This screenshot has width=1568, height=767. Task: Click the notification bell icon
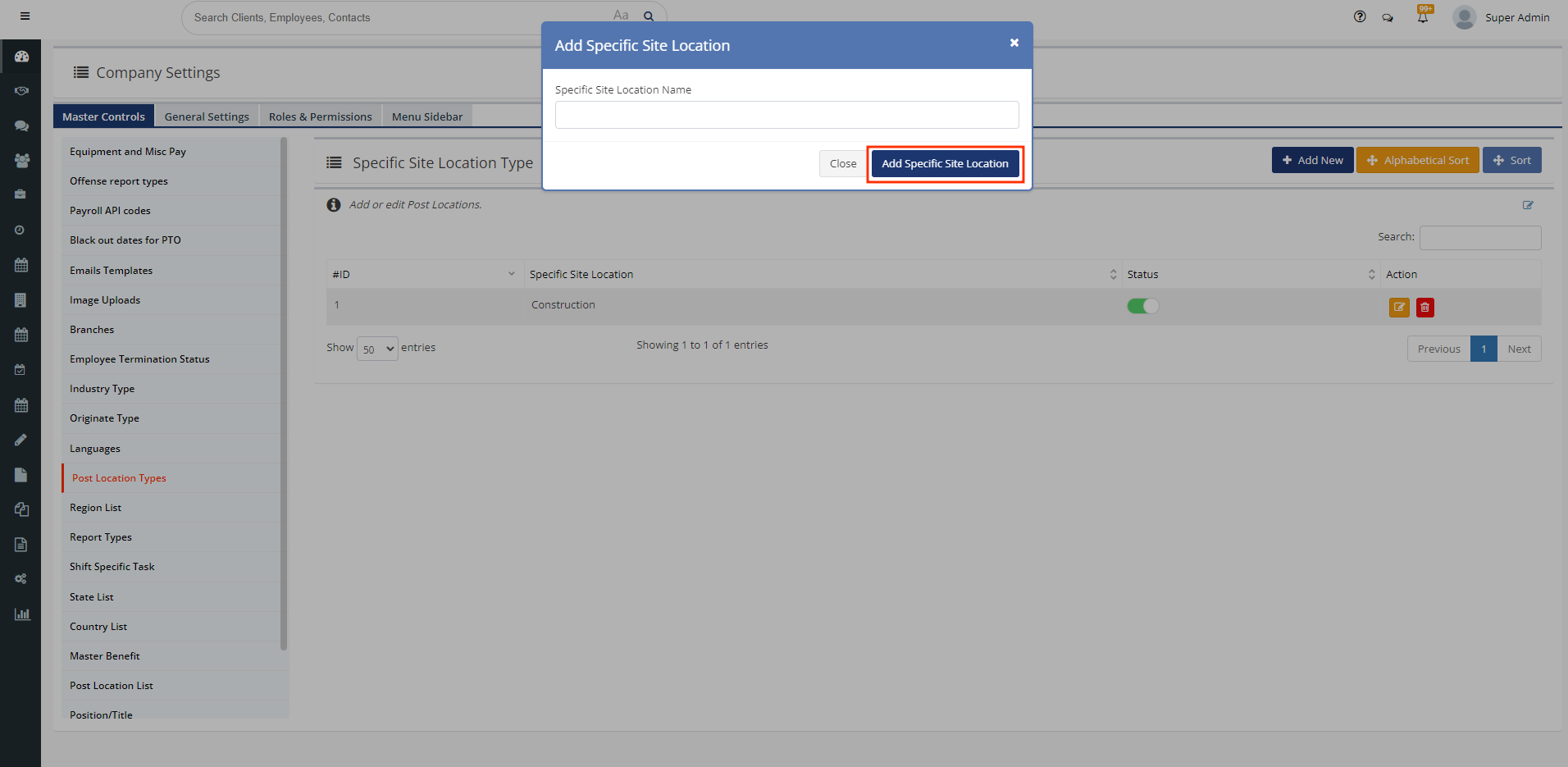(x=1423, y=17)
